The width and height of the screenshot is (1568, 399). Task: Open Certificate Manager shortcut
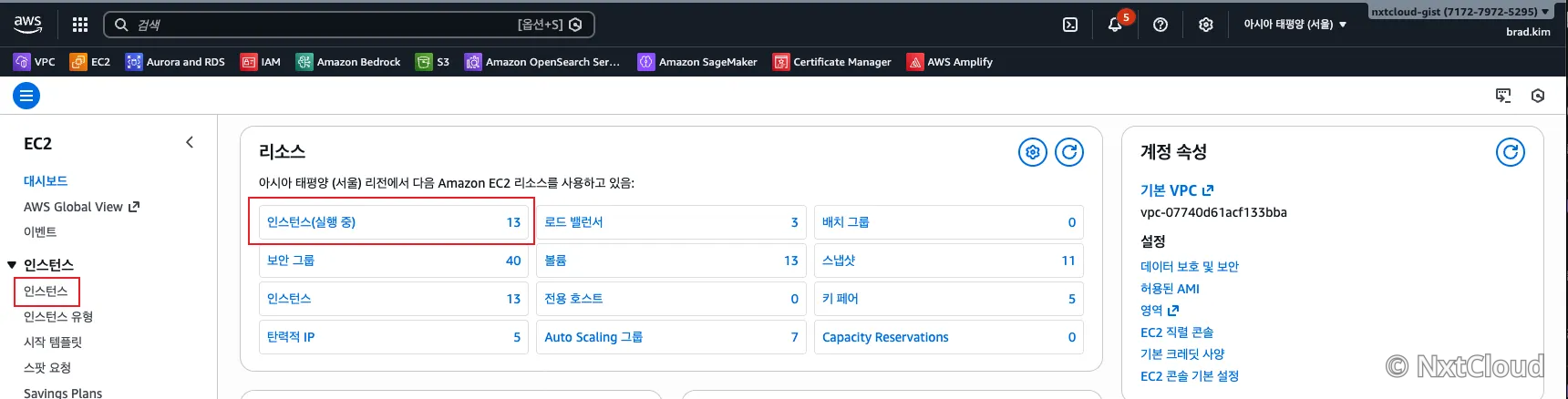832,62
